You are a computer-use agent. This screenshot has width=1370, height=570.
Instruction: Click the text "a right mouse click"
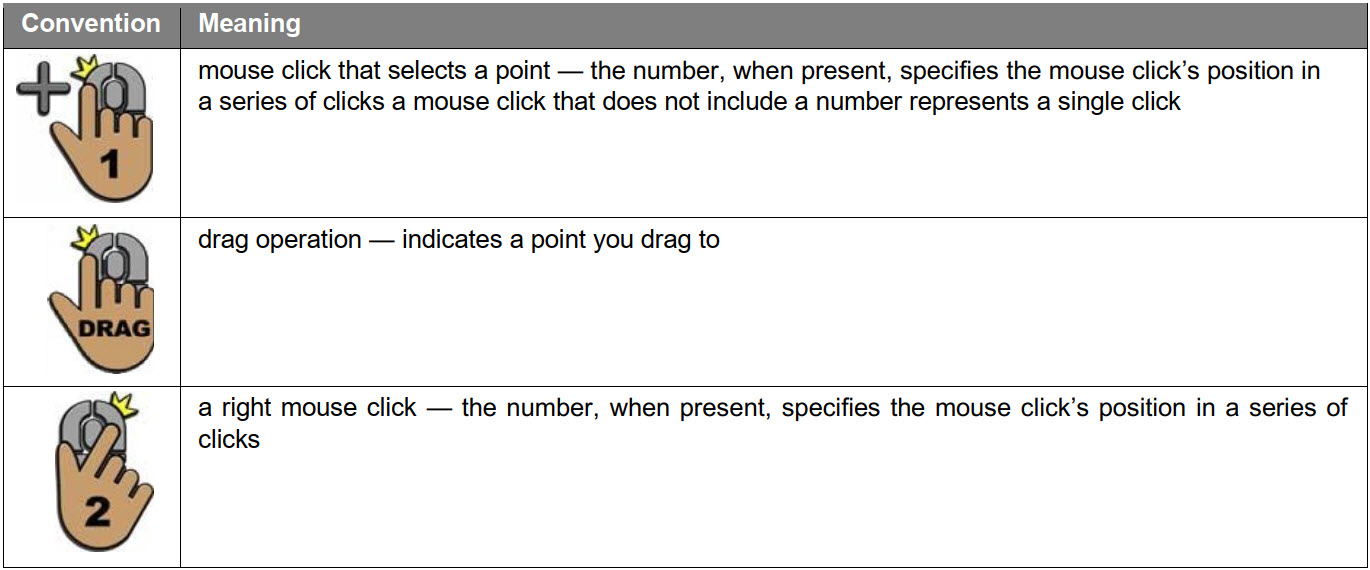[x=307, y=408]
